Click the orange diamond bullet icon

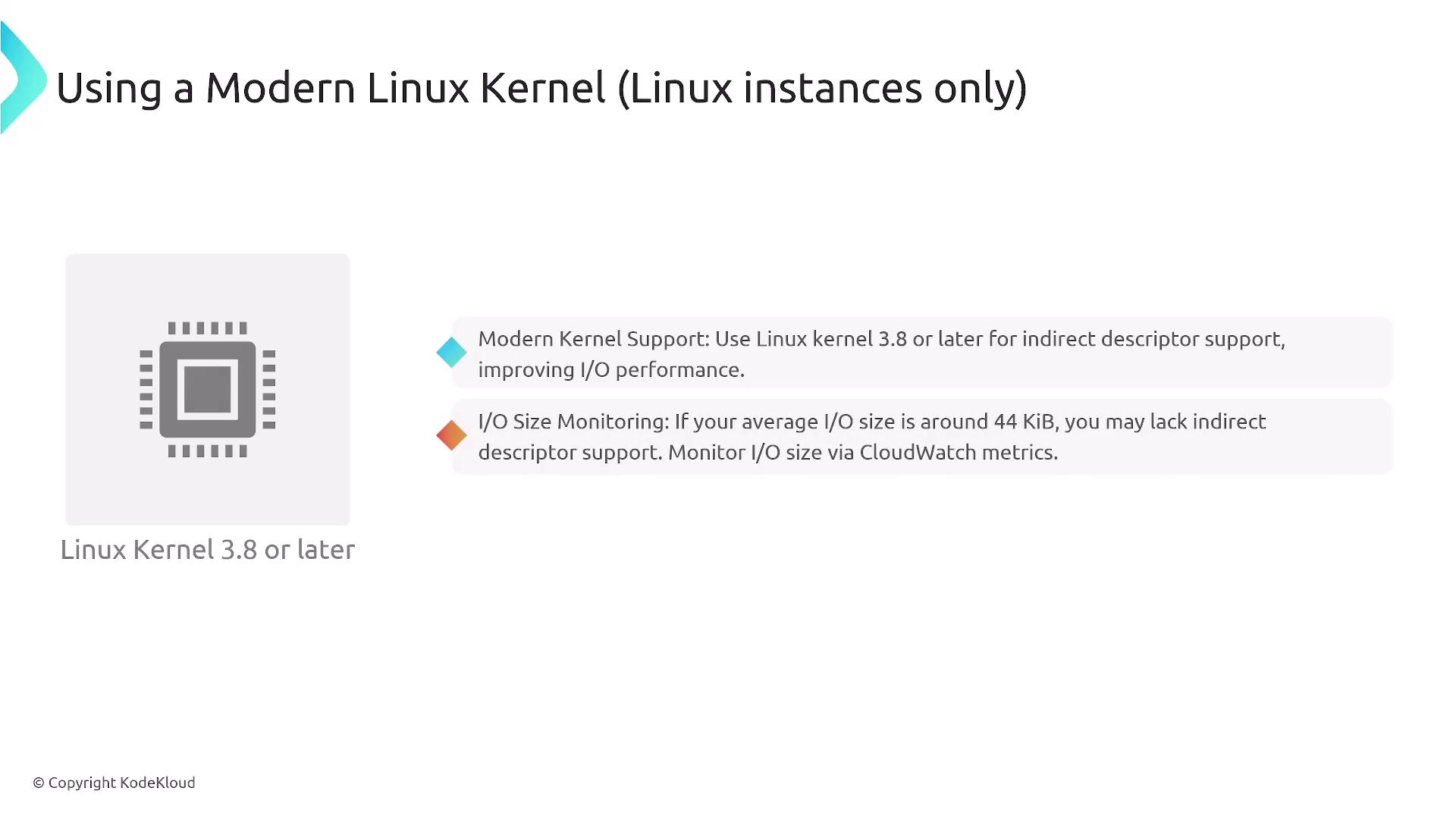pyautogui.click(x=451, y=435)
